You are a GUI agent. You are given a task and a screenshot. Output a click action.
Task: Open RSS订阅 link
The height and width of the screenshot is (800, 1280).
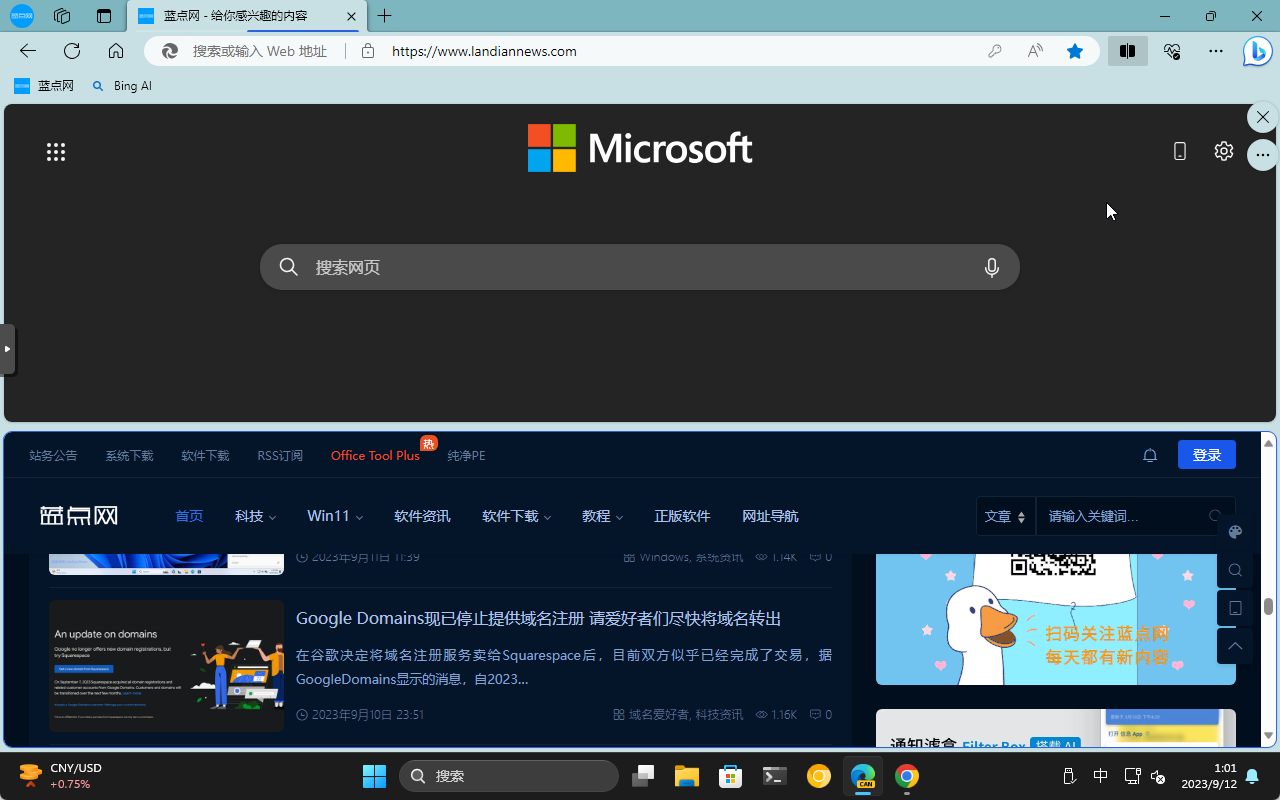pyautogui.click(x=280, y=455)
